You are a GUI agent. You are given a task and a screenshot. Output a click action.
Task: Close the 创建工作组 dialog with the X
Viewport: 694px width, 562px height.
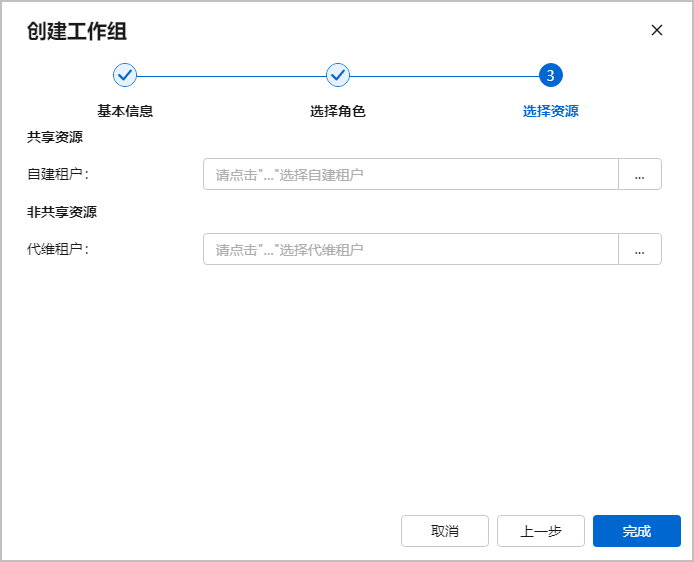pyautogui.click(x=657, y=30)
